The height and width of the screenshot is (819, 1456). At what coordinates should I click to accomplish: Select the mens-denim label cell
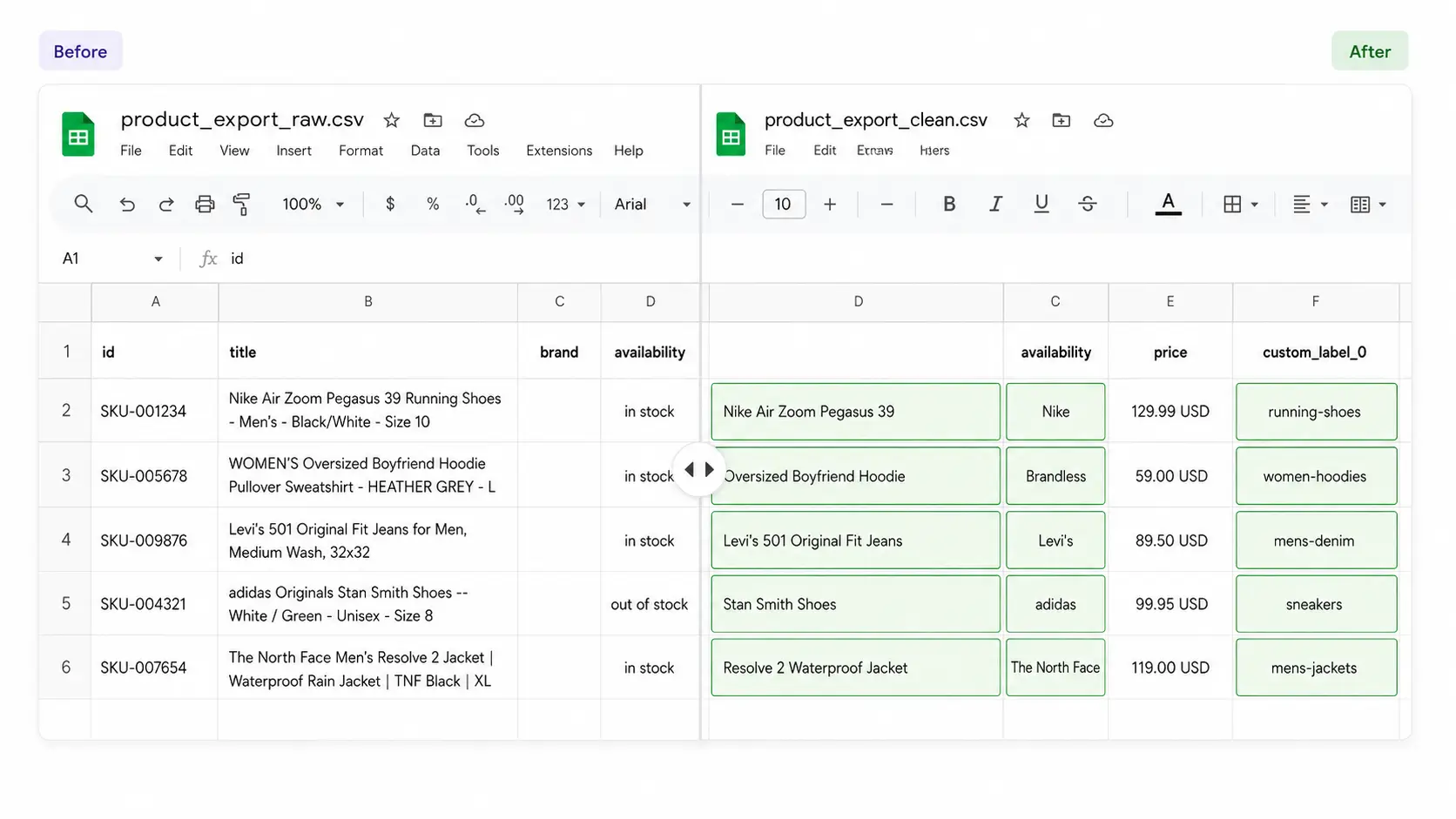click(x=1316, y=540)
